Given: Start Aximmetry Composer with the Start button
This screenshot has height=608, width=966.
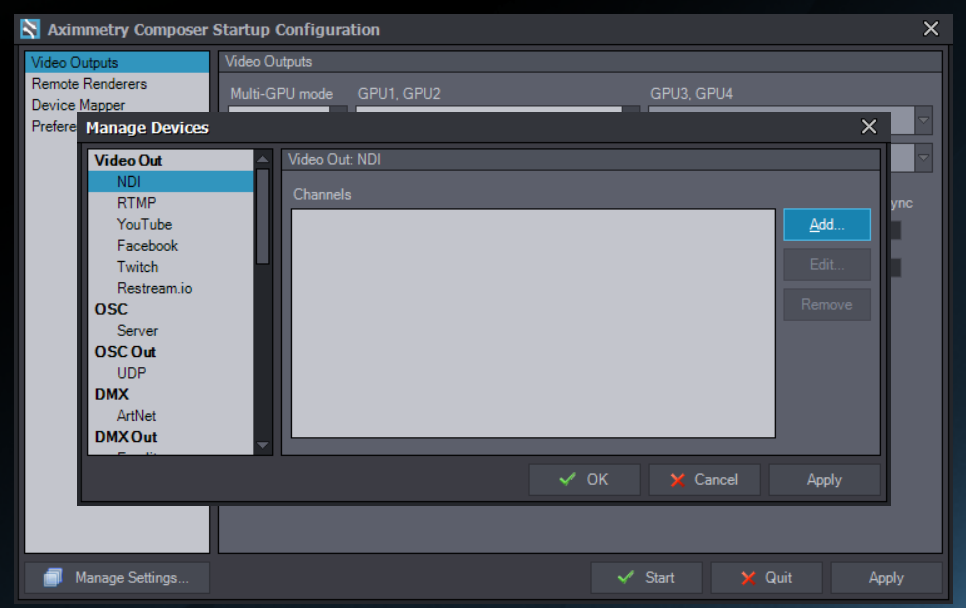Looking at the screenshot, I should click(x=646, y=577).
